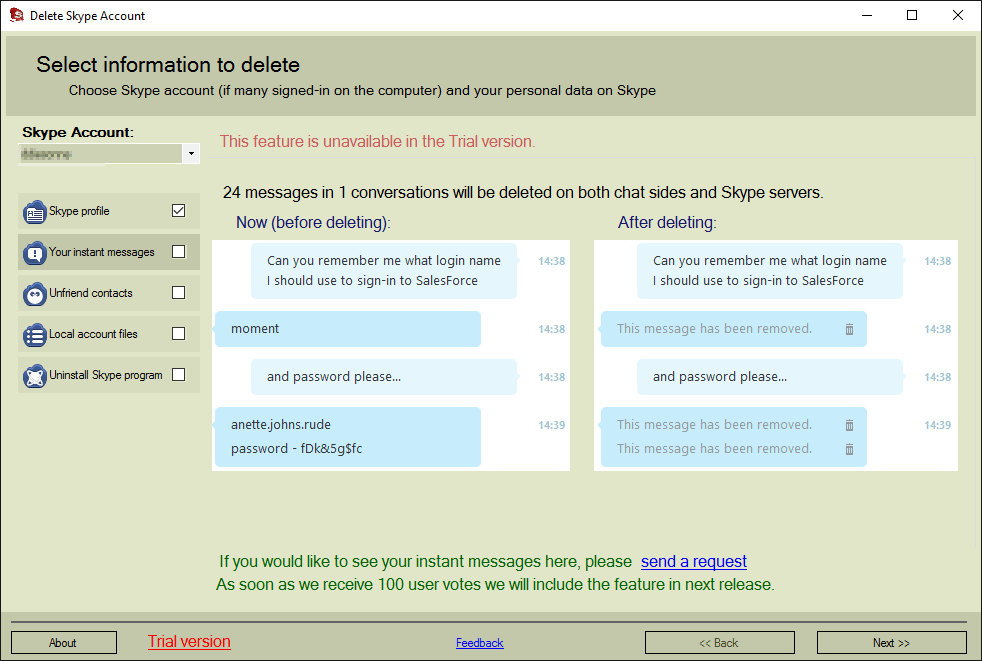Check the Uninstall Skype program checkbox
Screen dimensions: 982x661
(178, 374)
